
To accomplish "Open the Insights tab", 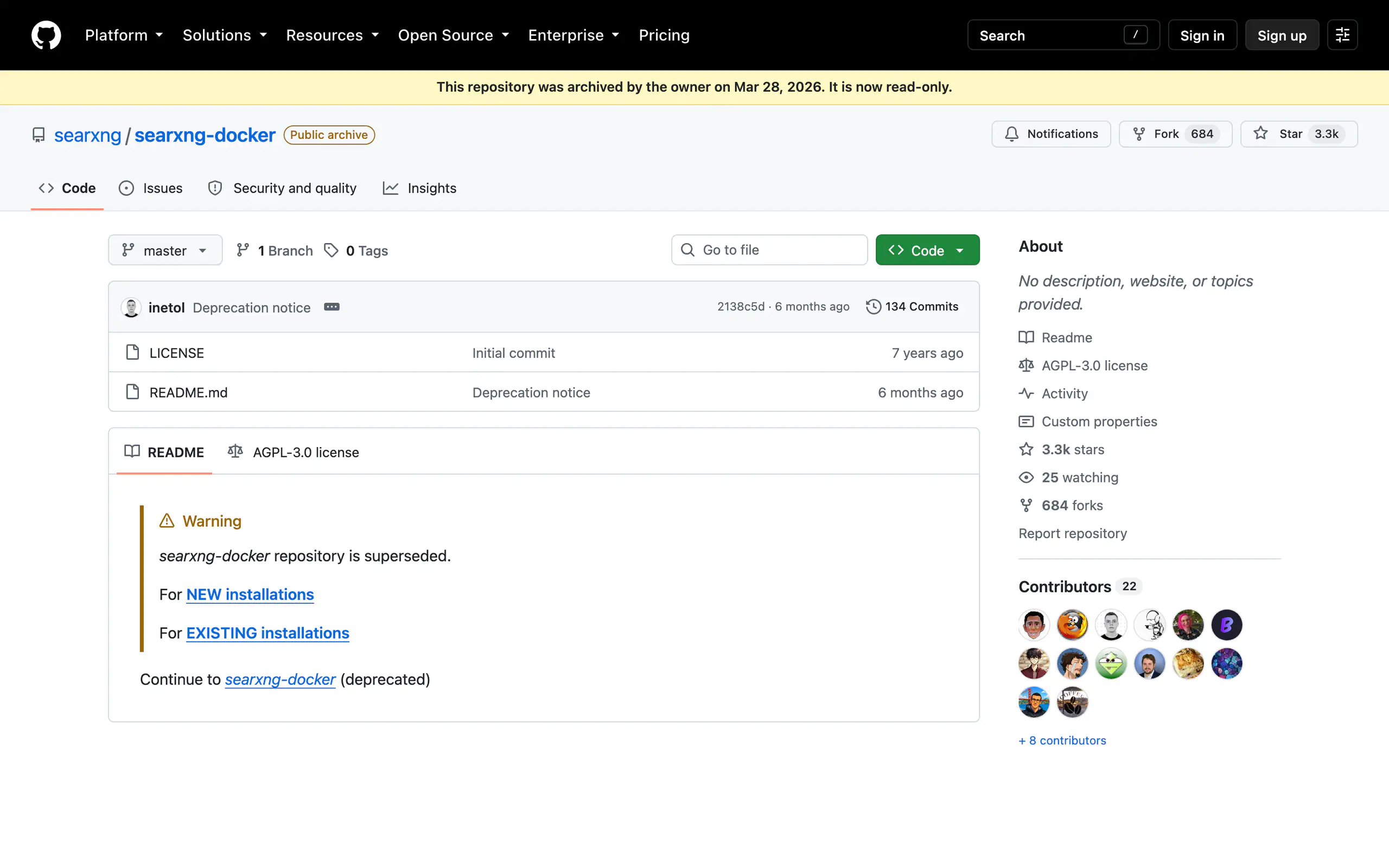I will pyautogui.click(x=419, y=188).
